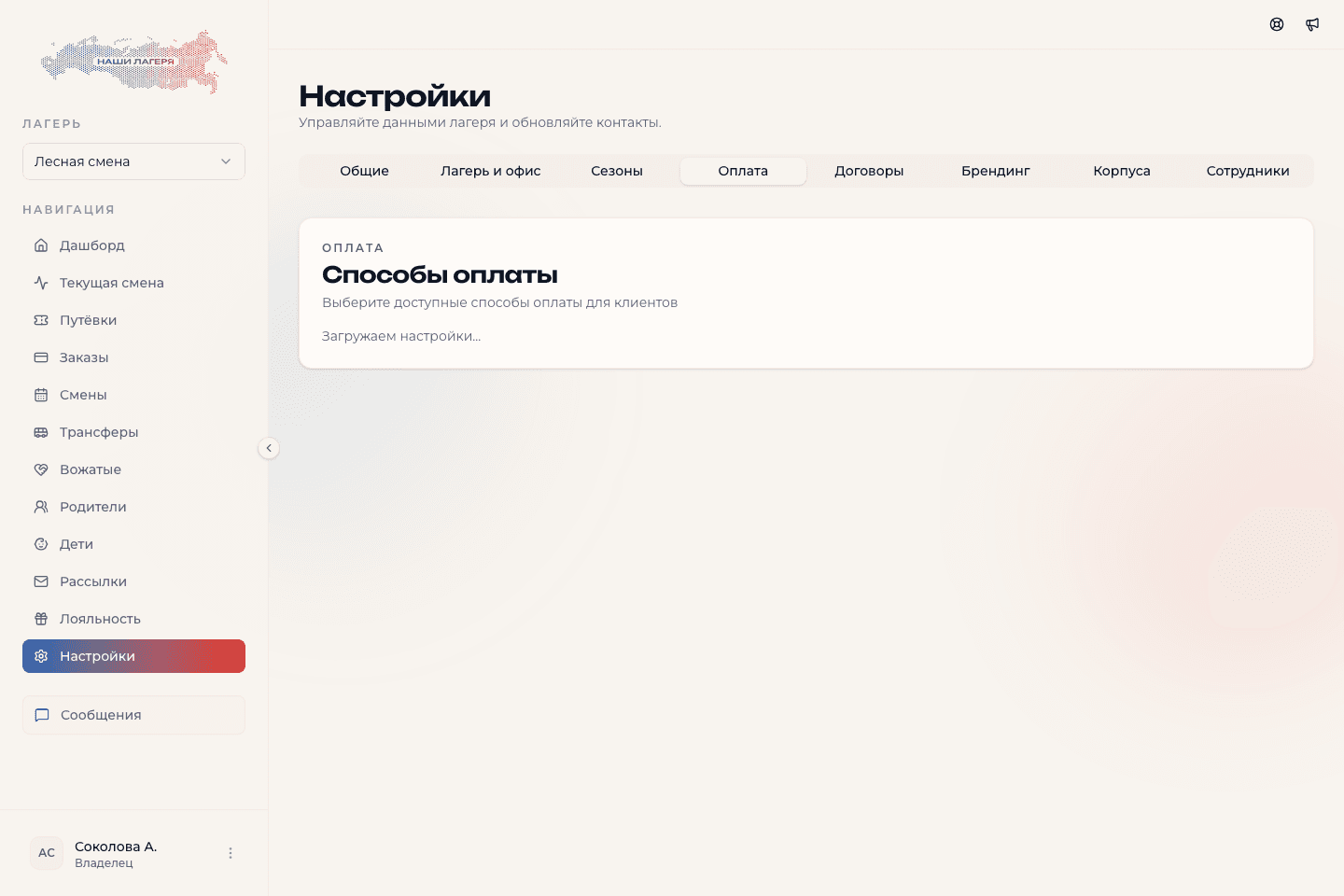Viewport: 1344px width, 896px height.
Task: Open the Договоры tab
Action: tap(869, 171)
